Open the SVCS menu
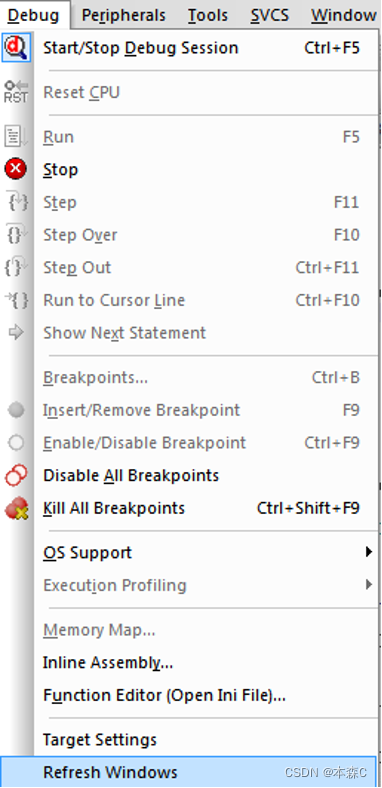The image size is (382, 788). tap(270, 16)
